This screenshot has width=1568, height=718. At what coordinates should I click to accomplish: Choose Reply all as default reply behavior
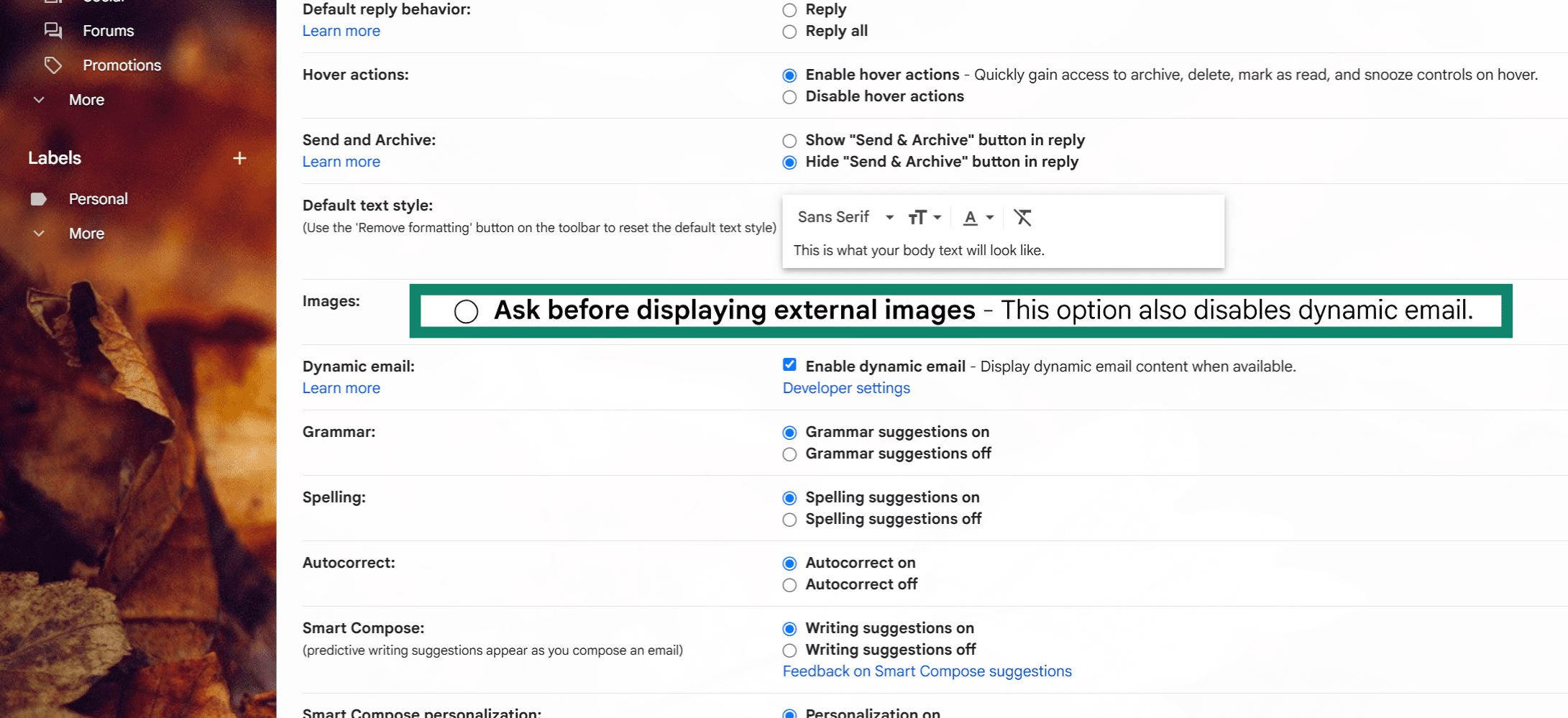[x=789, y=32]
